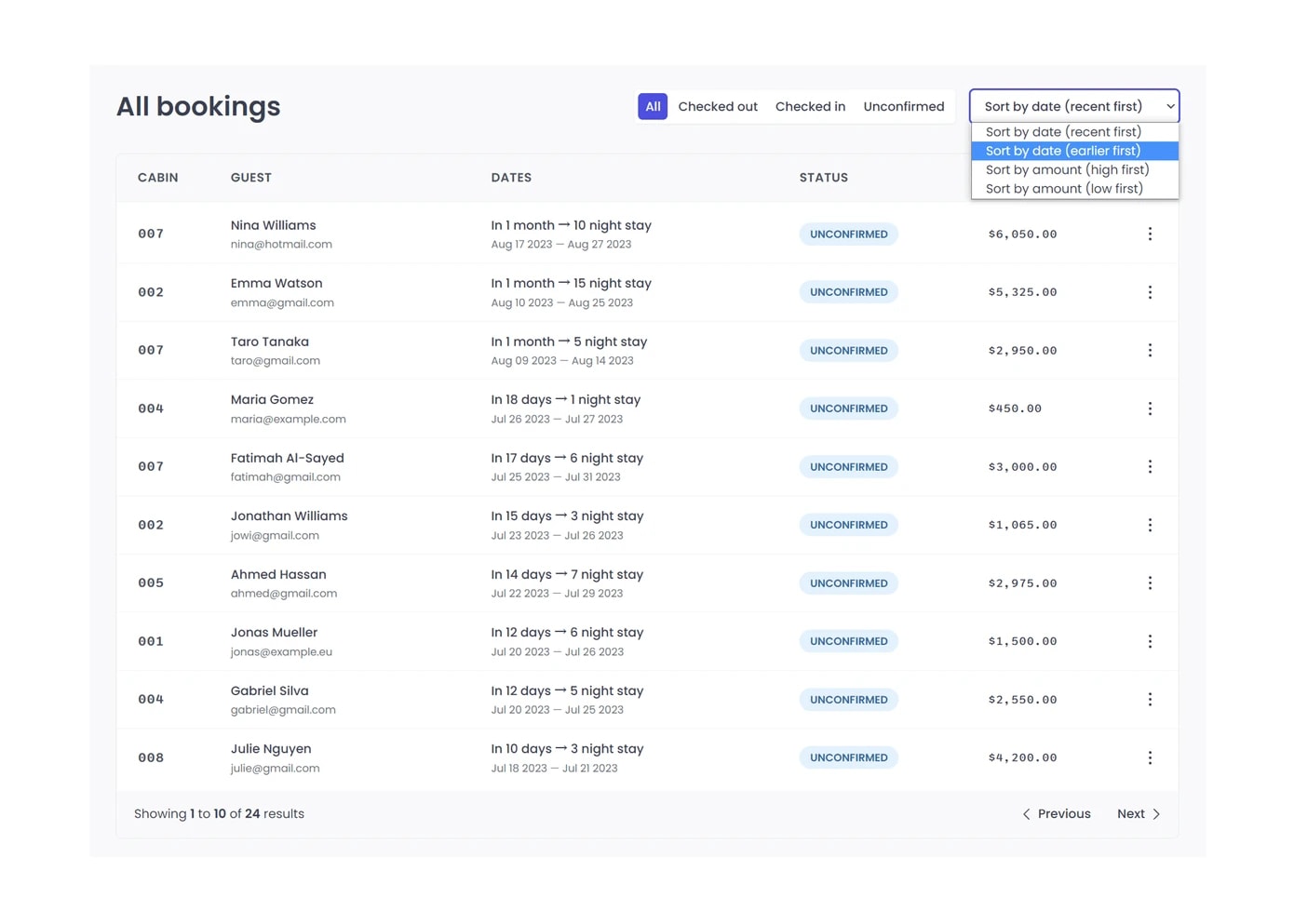Open actions menu for Jonathan Williams booking
Screen dimensions: 1294x924
(x=1150, y=525)
